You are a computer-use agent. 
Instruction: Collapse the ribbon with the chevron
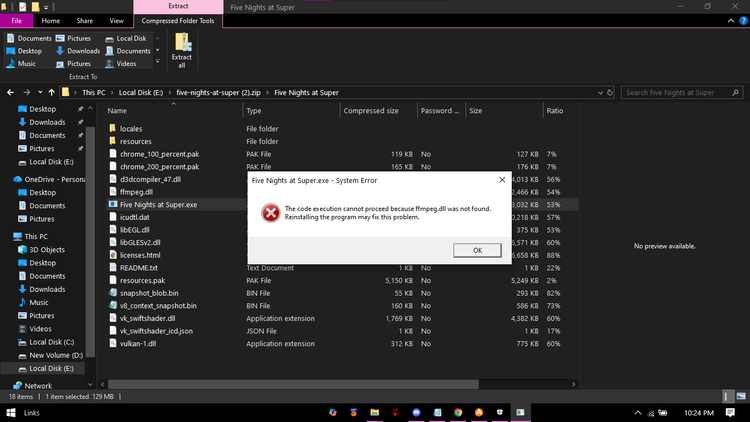(x=731, y=21)
